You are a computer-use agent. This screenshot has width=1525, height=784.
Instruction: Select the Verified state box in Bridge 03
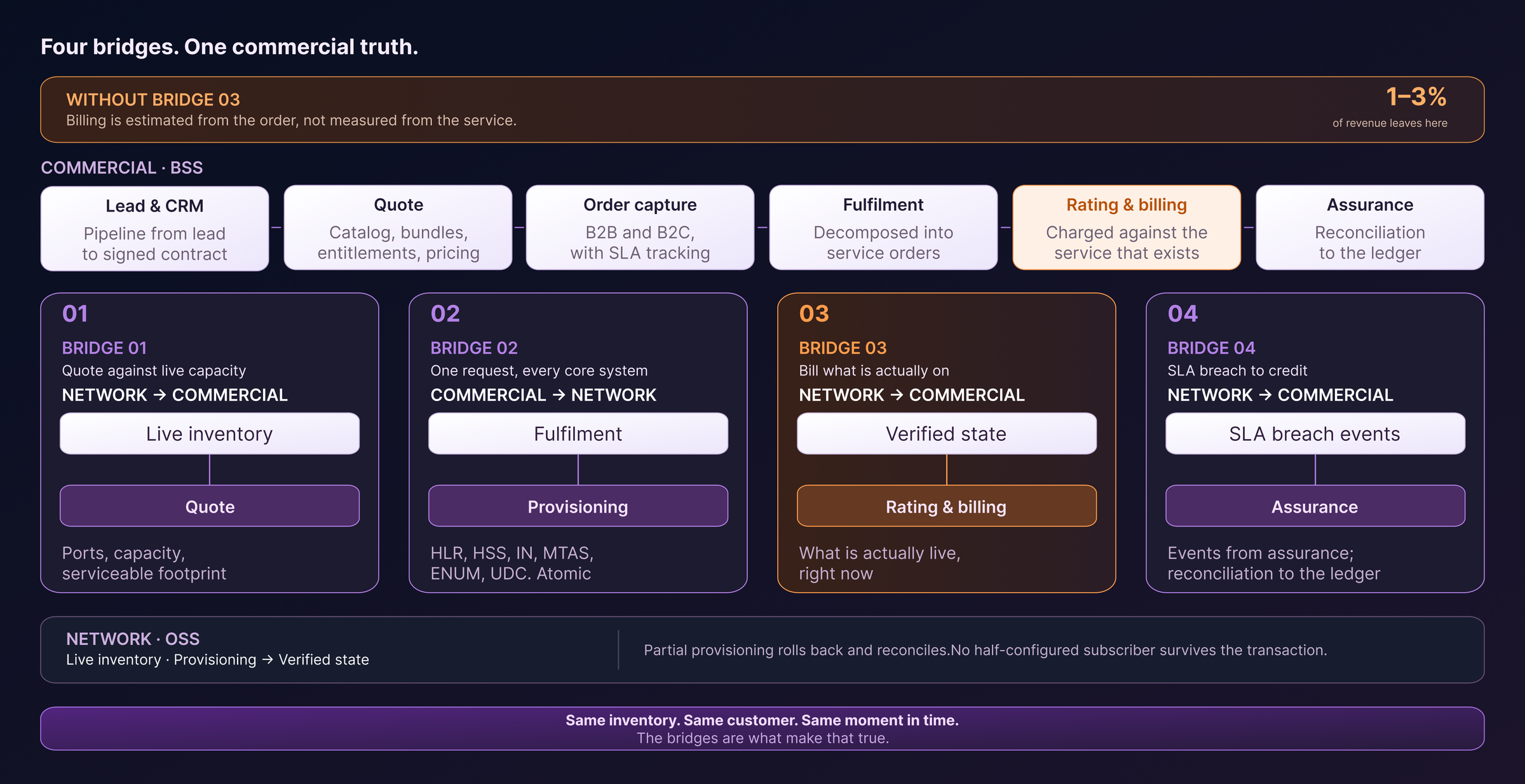(x=947, y=433)
